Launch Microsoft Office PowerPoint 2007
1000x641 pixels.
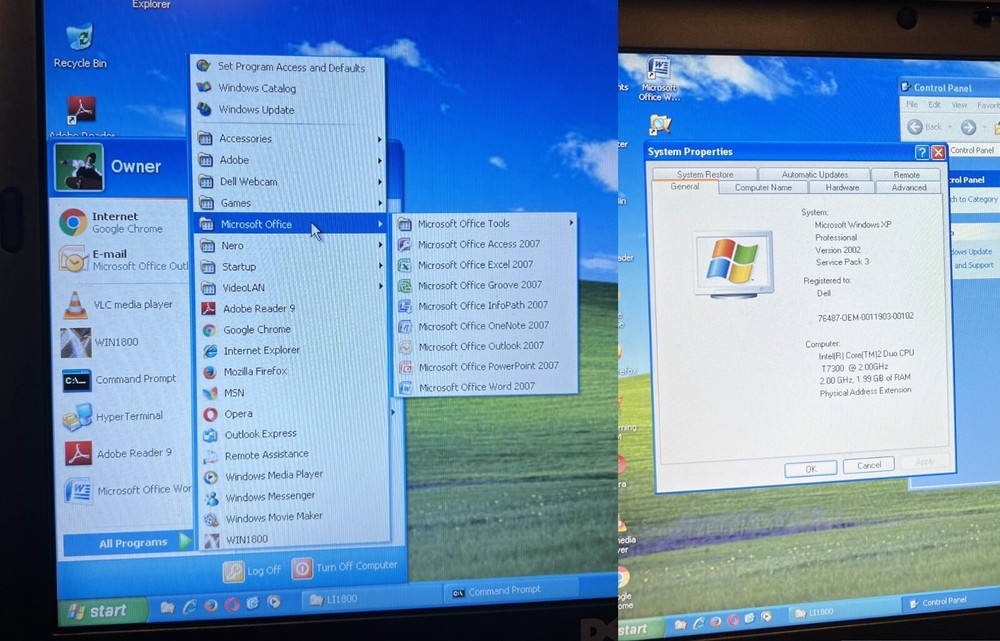486,367
